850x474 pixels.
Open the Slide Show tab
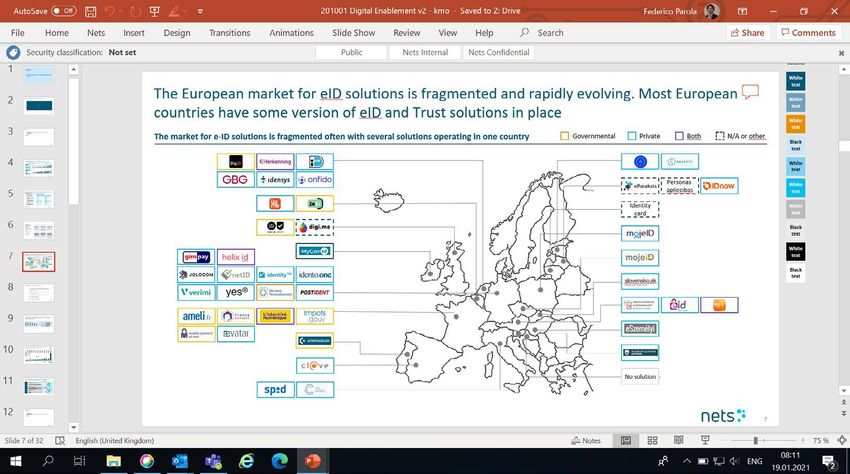[x=353, y=33]
